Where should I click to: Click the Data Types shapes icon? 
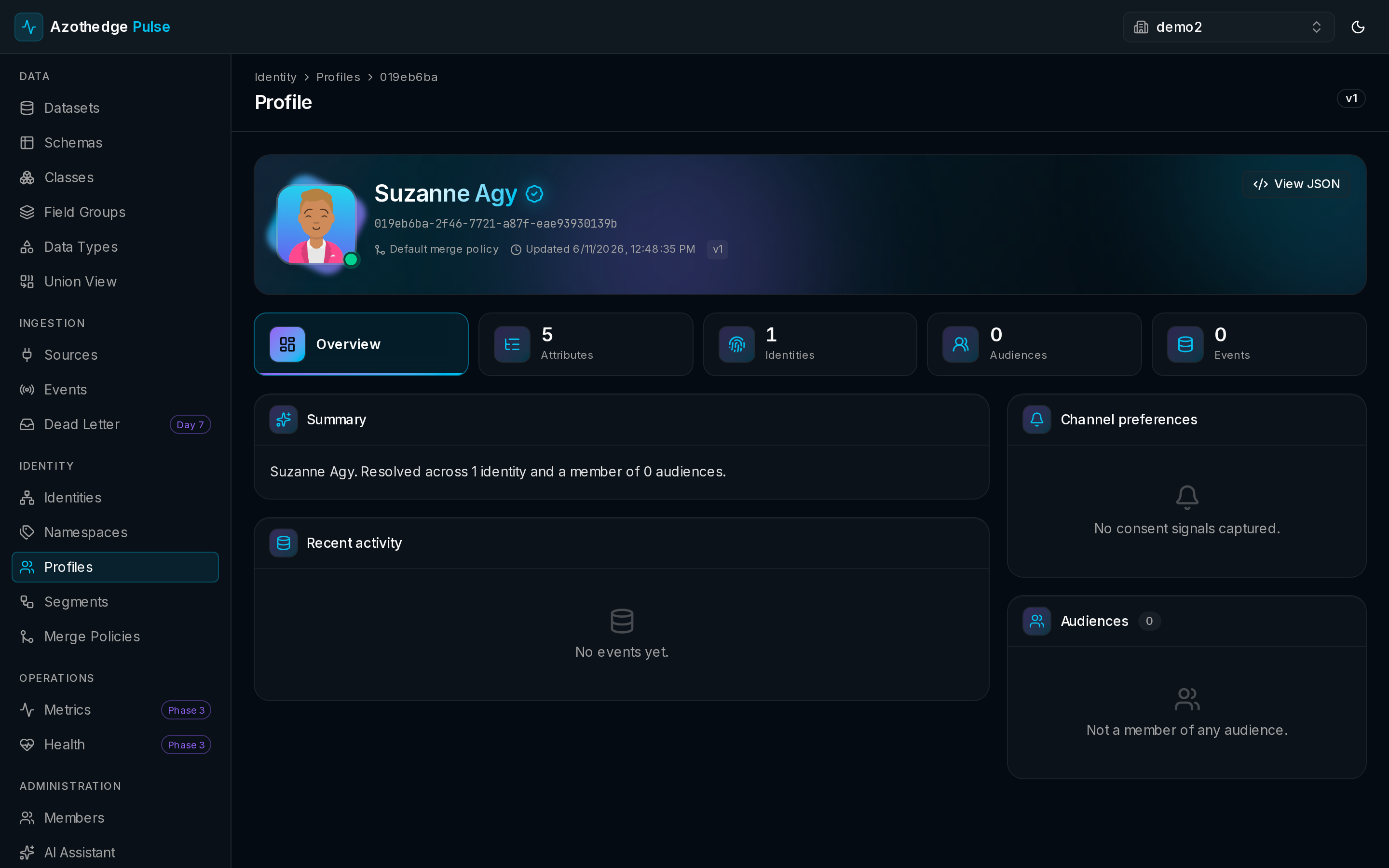pos(27,247)
